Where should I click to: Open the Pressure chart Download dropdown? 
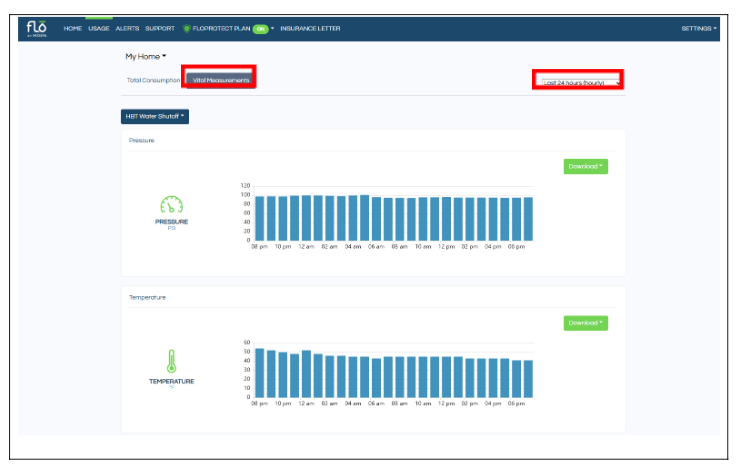[586, 166]
